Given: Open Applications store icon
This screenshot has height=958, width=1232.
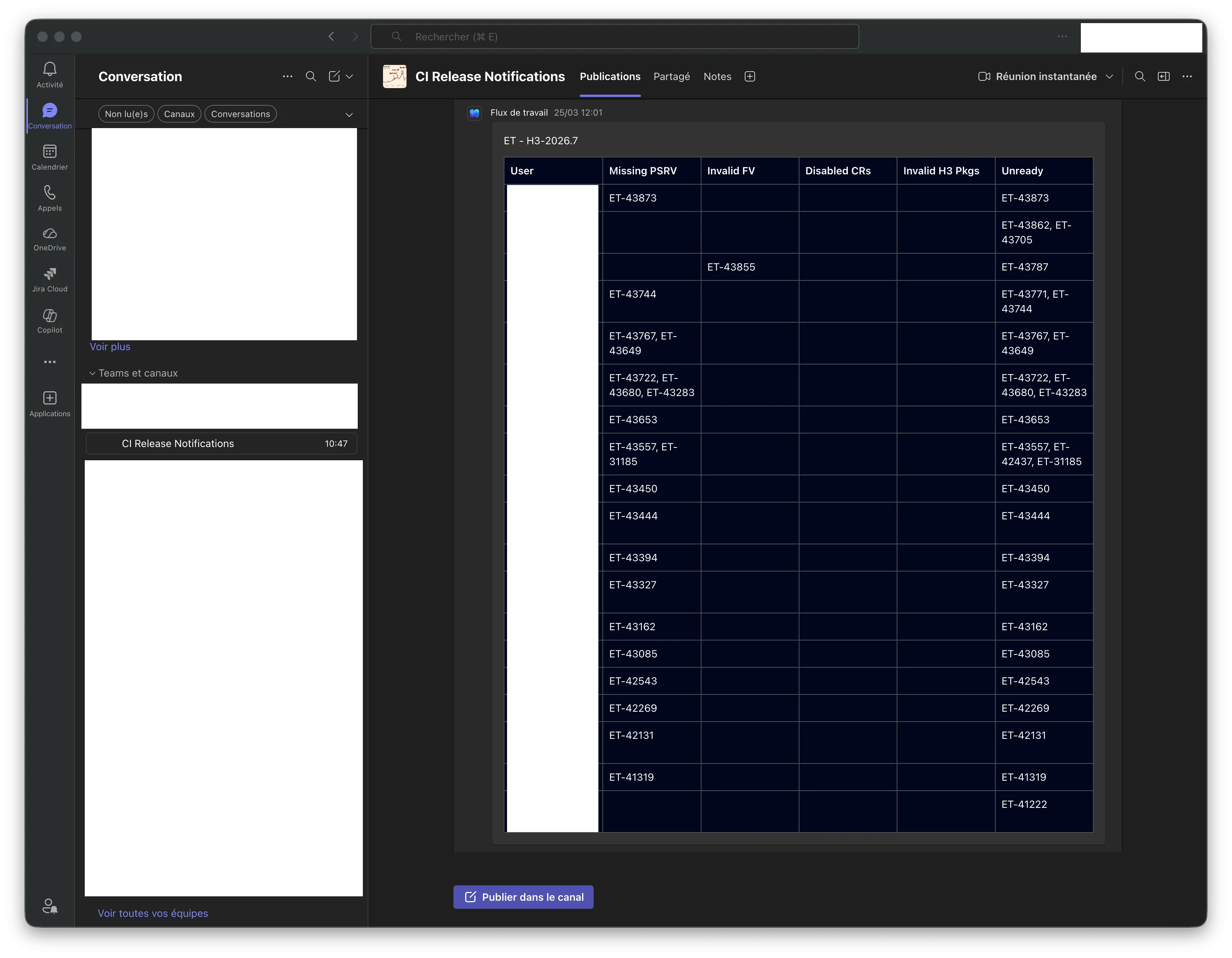Looking at the screenshot, I should pos(50,404).
